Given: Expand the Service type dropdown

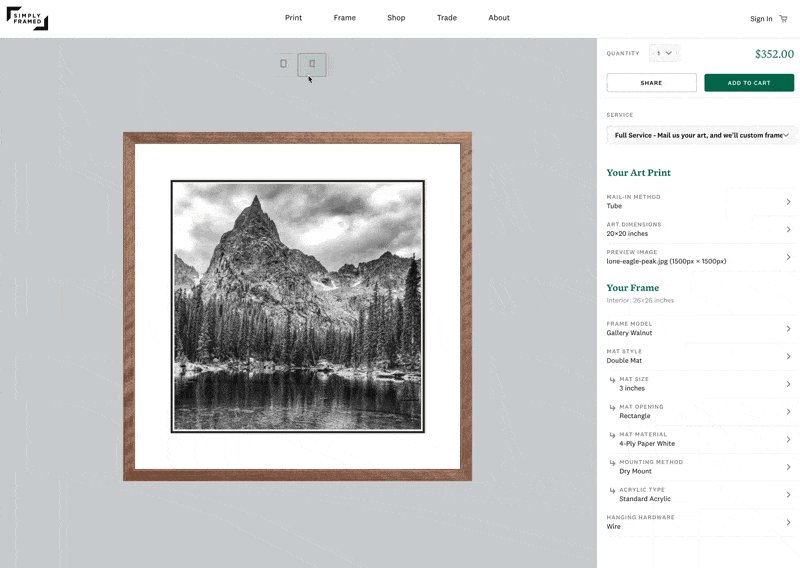Looking at the screenshot, I should click(701, 135).
